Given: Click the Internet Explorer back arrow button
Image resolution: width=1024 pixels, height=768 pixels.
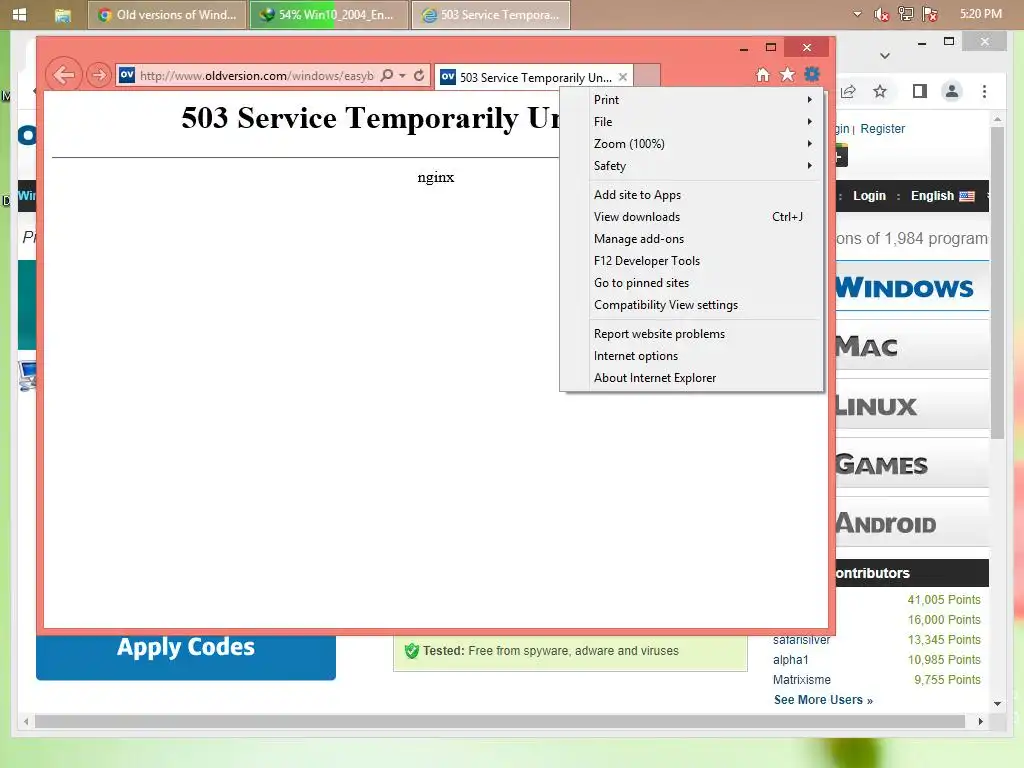Looking at the screenshot, I should (64, 75).
